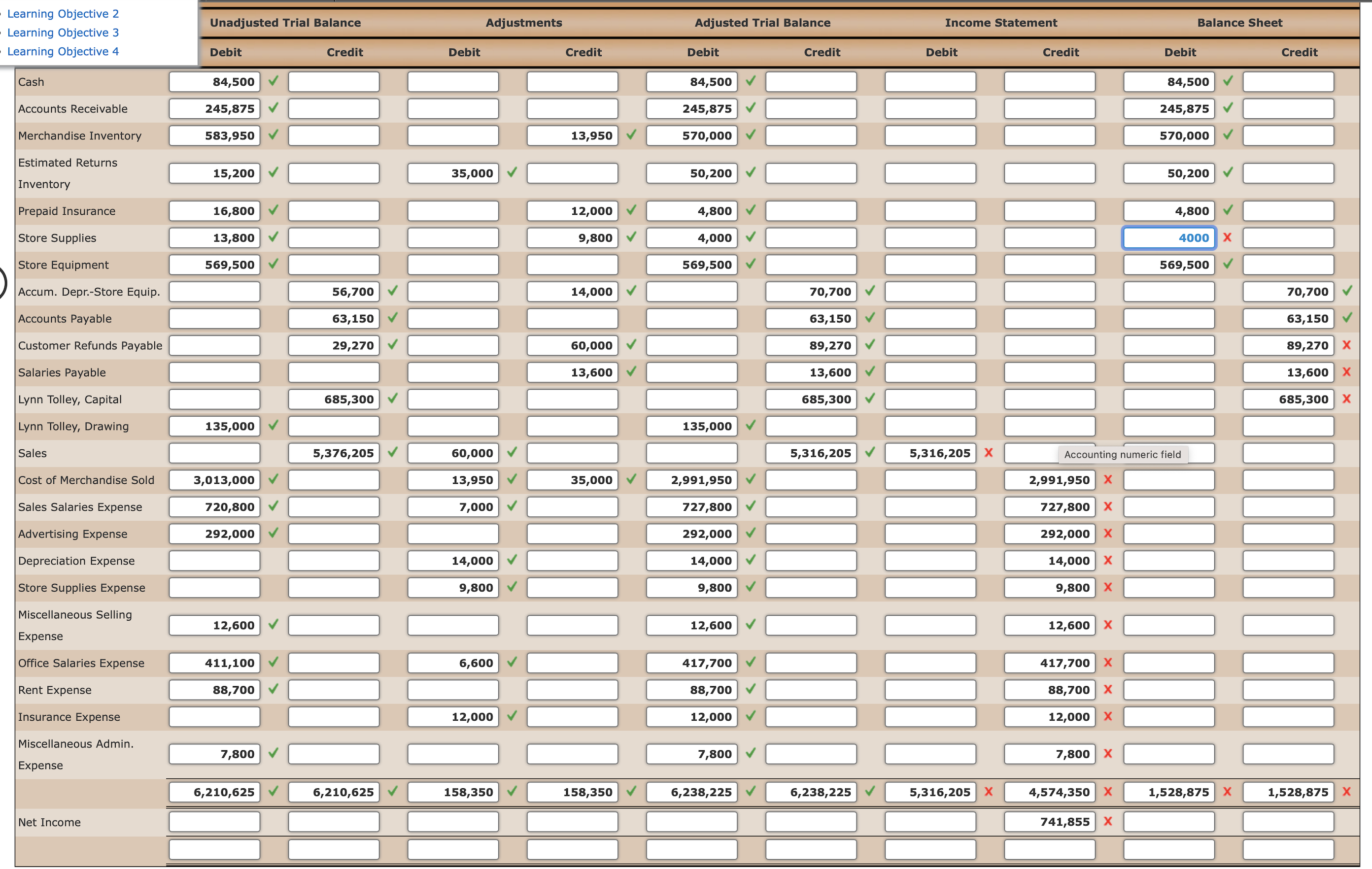1372x869 pixels.
Task: Select the empty Balance Sheet credit field for Depreciation Expense
Action: pyautogui.click(x=1288, y=560)
